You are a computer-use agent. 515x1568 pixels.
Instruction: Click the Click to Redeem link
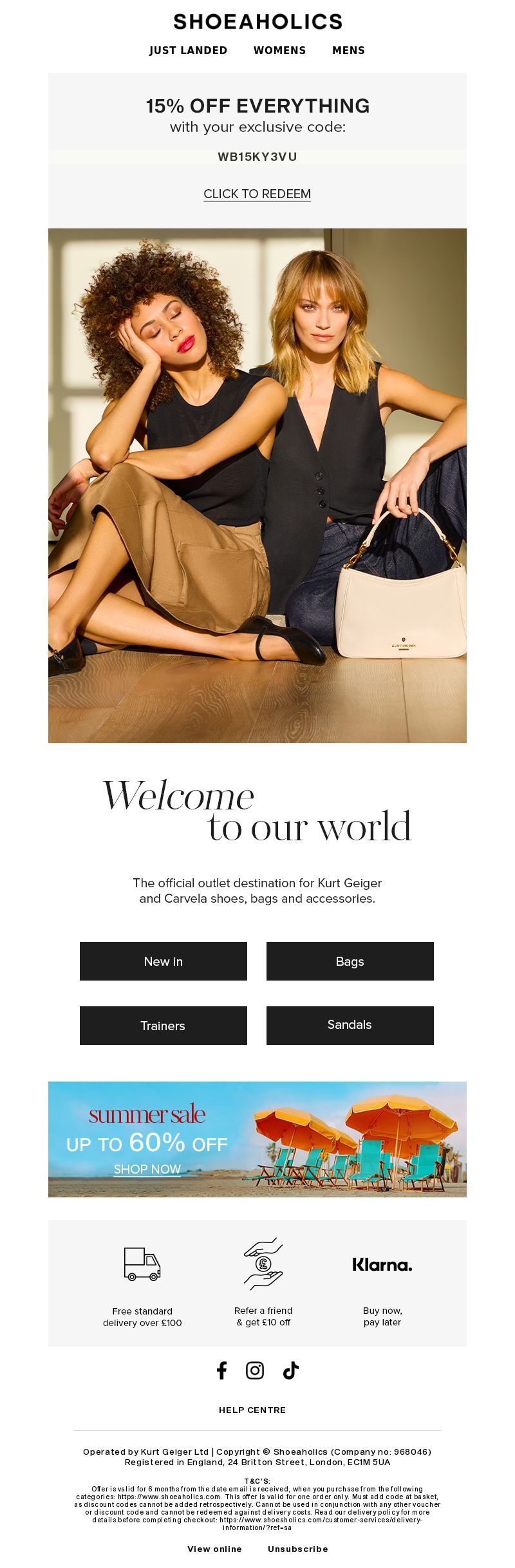click(x=257, y=194)
